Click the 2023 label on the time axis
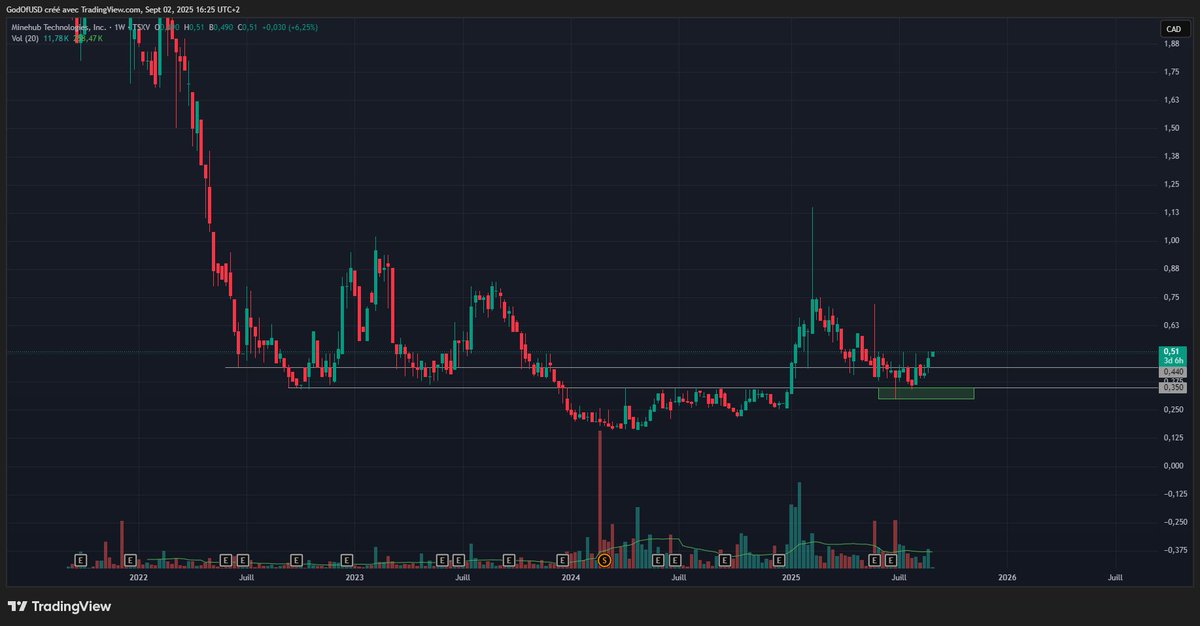 coord(354,577)
